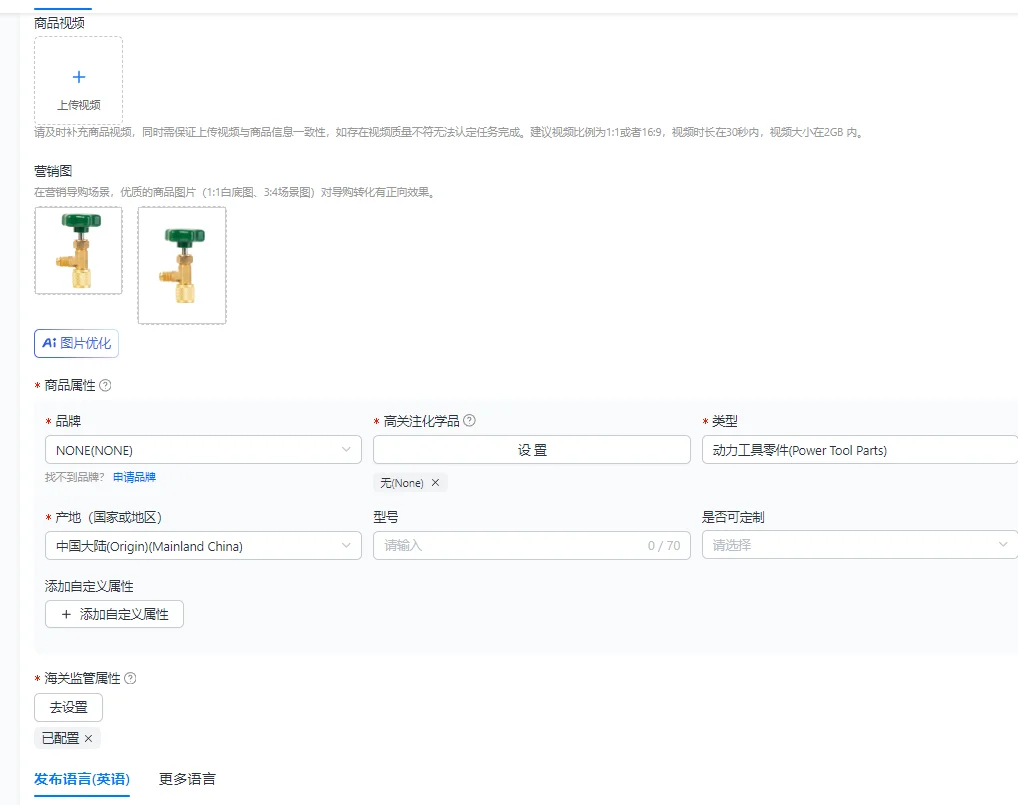Open the 是否可定制 dropdown
1018x805 pixels.
click(860, 545)
